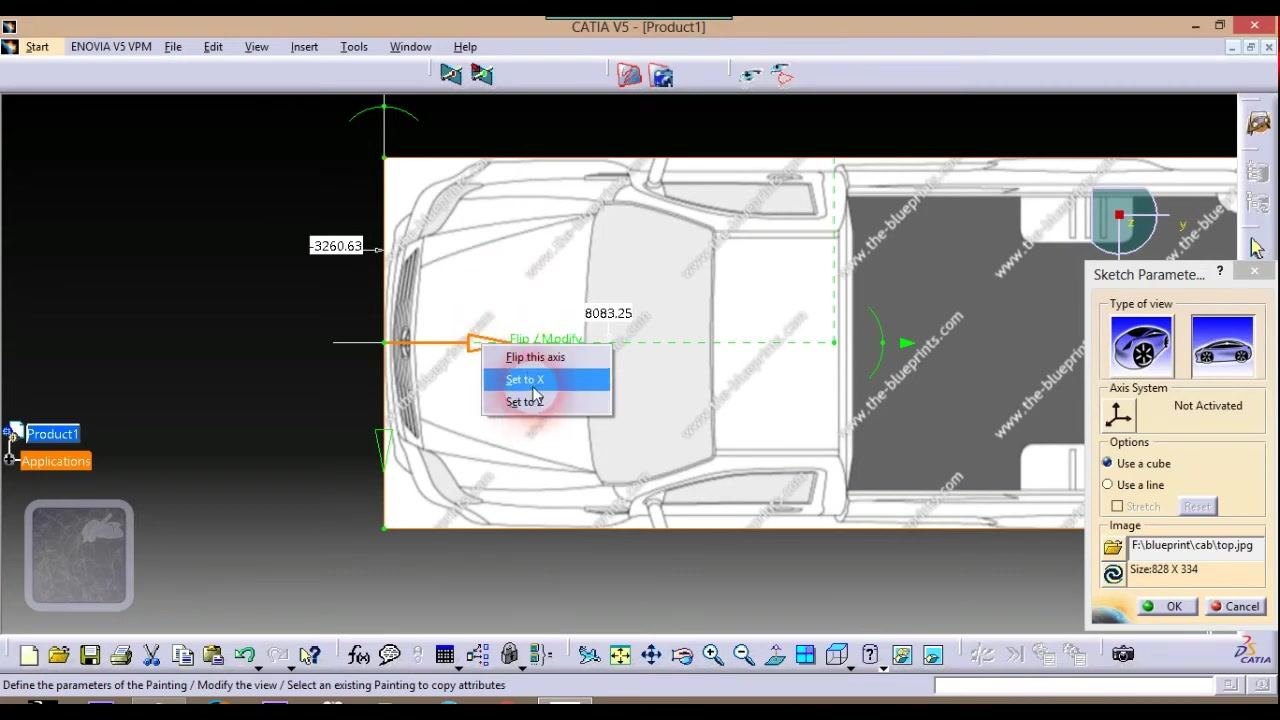Click the 8083.25 dimension value
The height and width of the screenshot is (720, 1280).
pos(608,314)
